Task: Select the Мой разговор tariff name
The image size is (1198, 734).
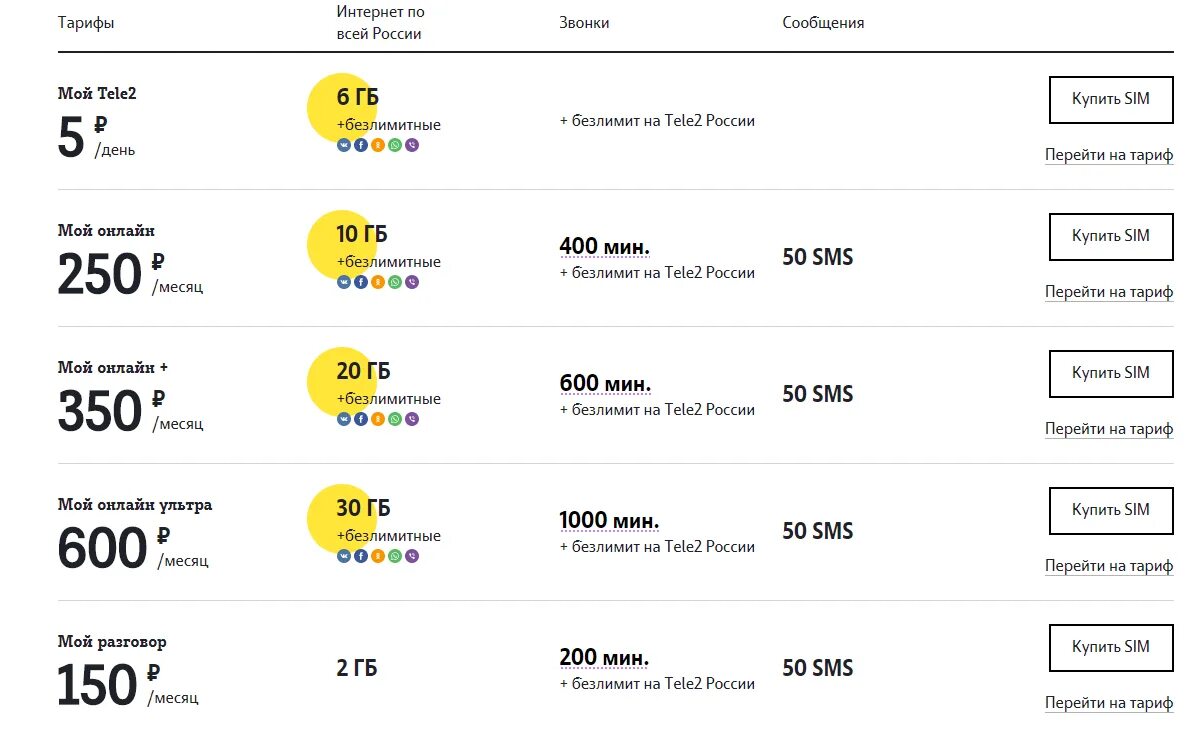Action: [112, 642]
